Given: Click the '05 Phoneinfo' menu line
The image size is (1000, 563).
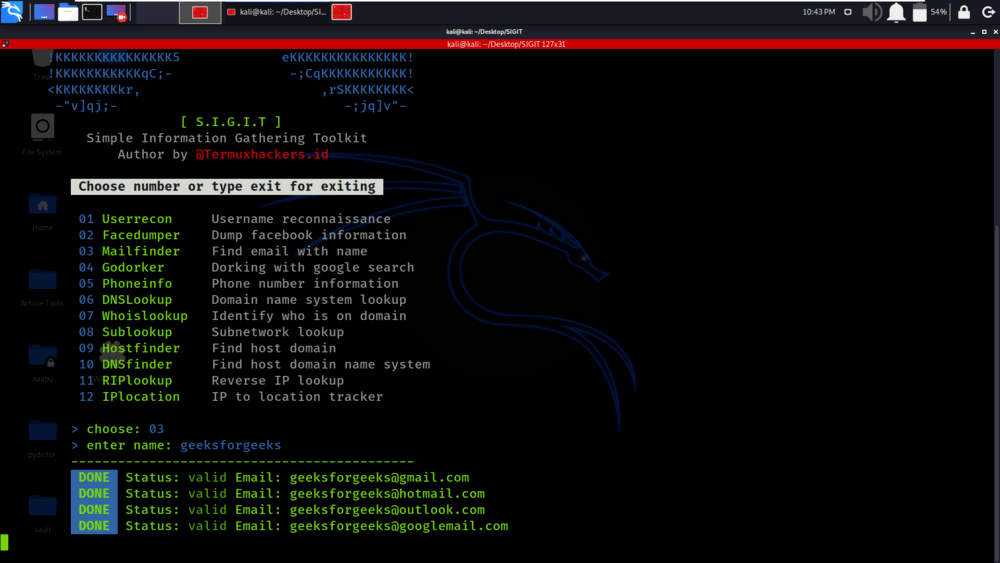Looking at the screenshot, I should coord(239,283).
